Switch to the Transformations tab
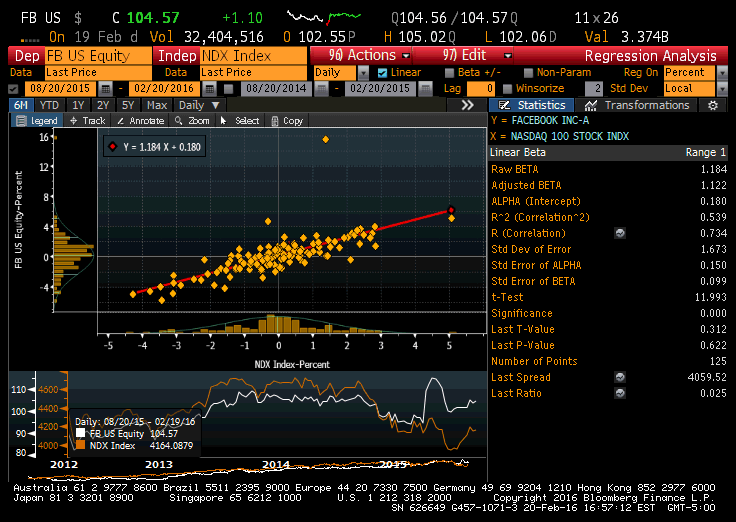 click(637, 105)
